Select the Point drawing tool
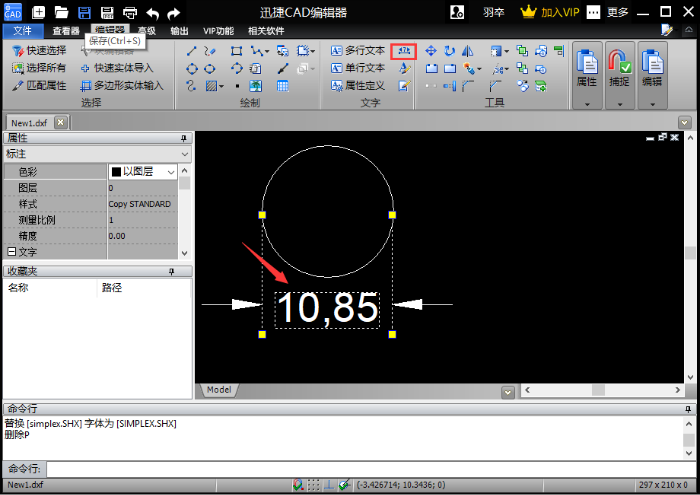 pos(237,86)
